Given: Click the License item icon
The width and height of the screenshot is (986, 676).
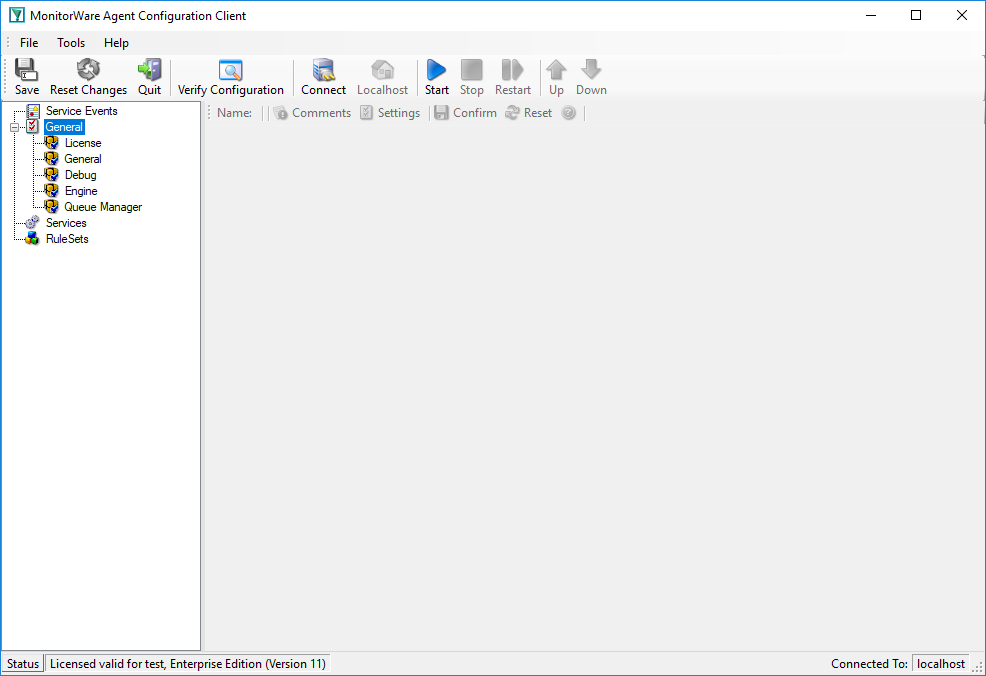Looking at the screenshot, I should coord(52,143).
